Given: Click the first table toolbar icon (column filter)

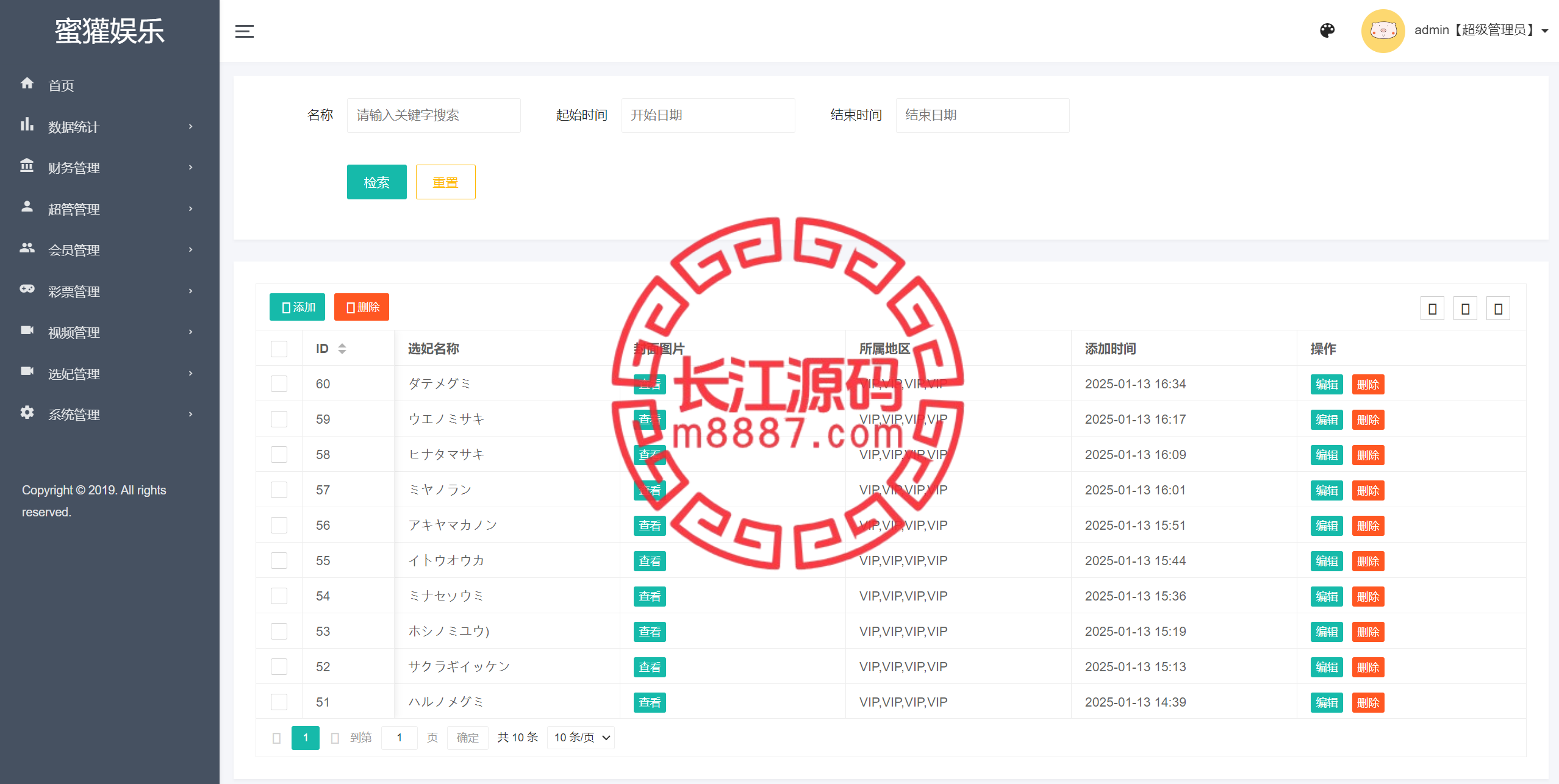Looking at the screenshot, I should pyautogui.click(x=1432, y=308).
